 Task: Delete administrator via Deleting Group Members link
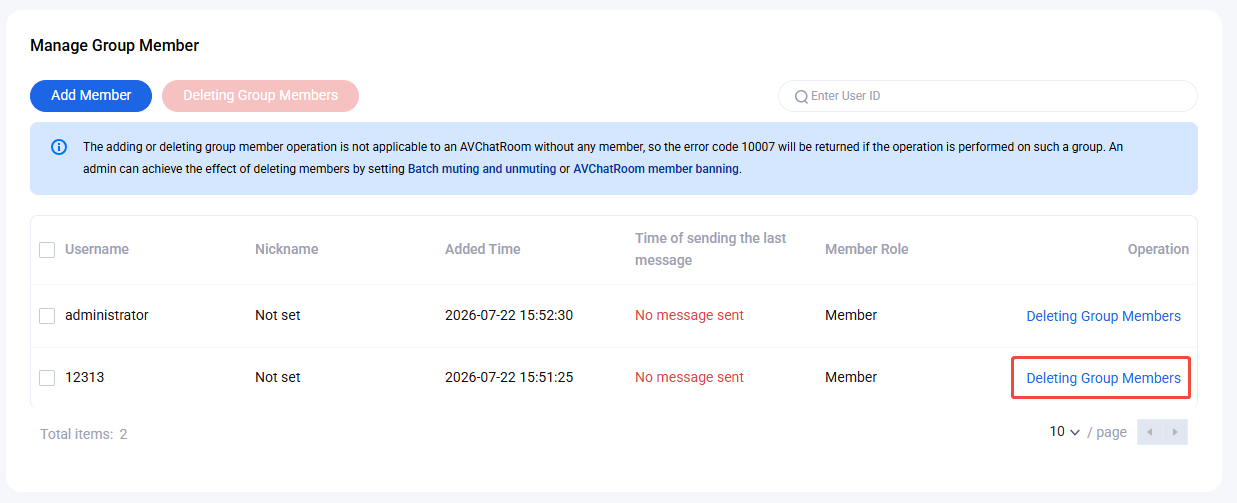point(1103,316)
